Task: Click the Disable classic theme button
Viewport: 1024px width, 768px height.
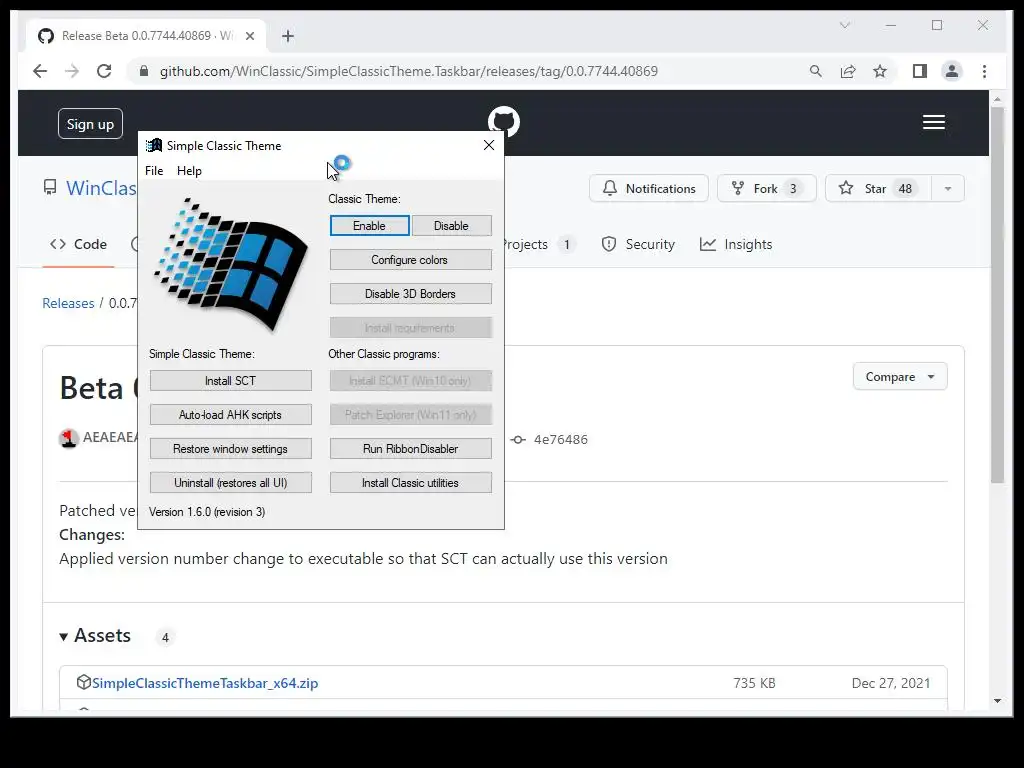Action: point(451,225)
